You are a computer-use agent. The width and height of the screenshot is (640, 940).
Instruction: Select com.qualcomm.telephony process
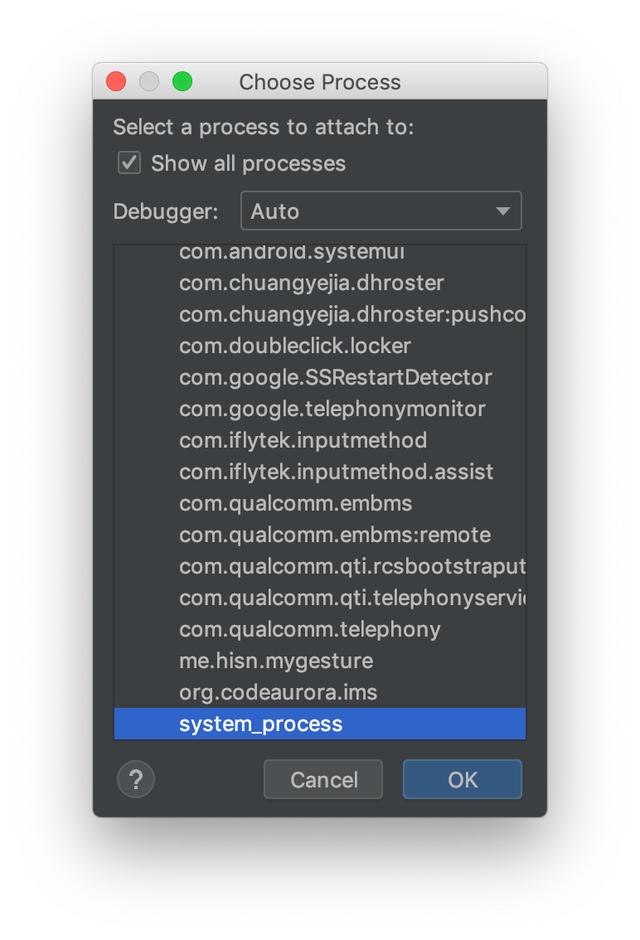tap(320, 629)
